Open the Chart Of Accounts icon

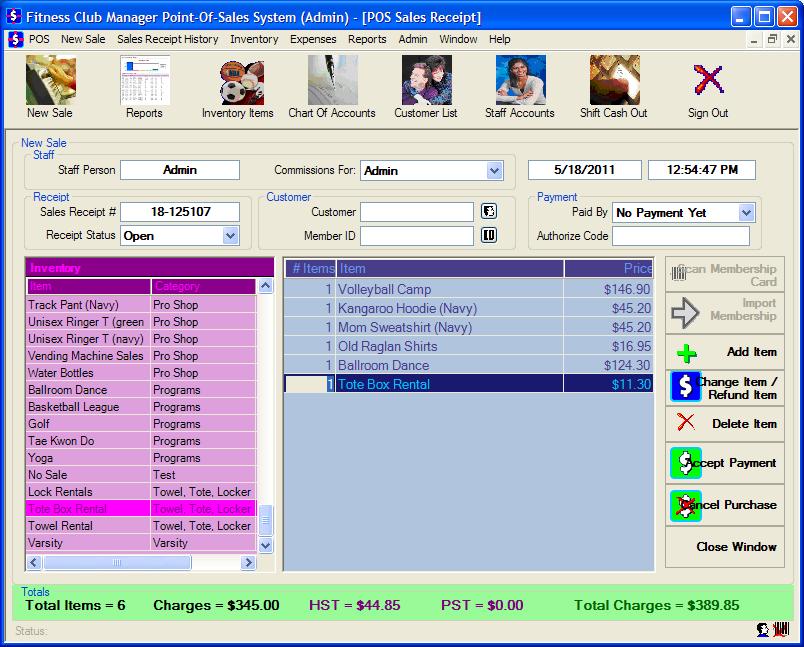click(x=332, y=82)
